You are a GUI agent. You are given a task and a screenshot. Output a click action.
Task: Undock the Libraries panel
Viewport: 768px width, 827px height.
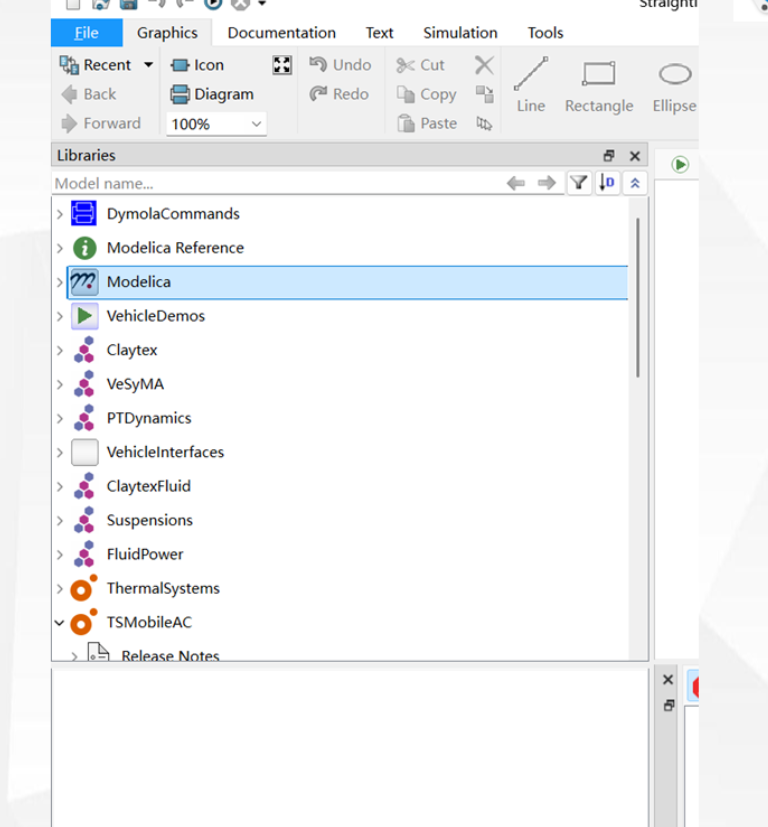pyautogui.click(x=608, y=156)
